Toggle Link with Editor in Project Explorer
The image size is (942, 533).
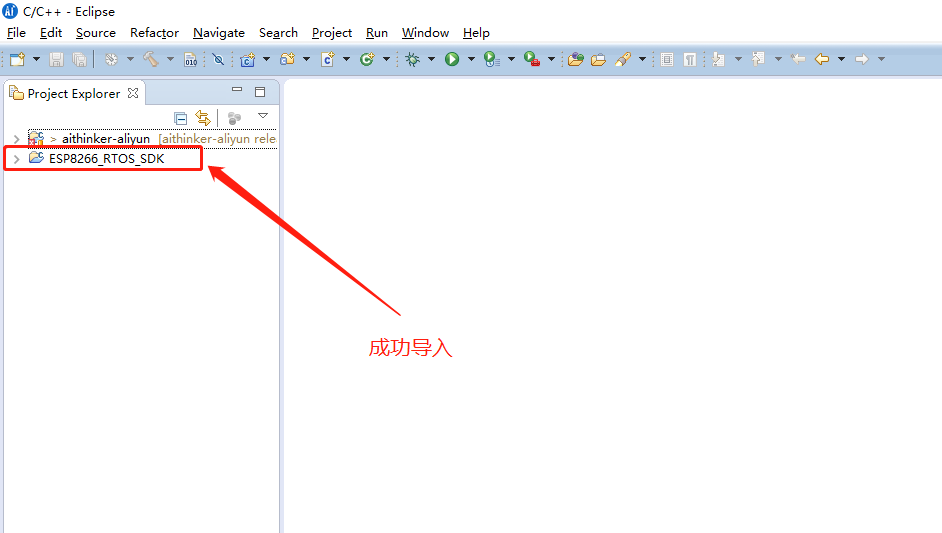[203, 118]
